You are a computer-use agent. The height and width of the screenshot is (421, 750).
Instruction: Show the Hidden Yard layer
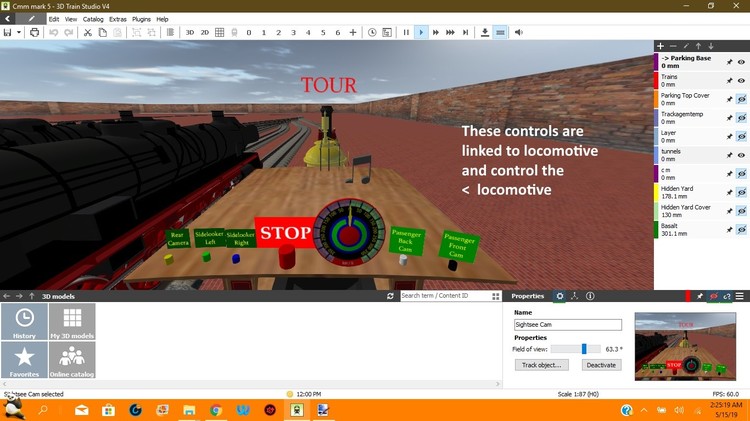741,192
